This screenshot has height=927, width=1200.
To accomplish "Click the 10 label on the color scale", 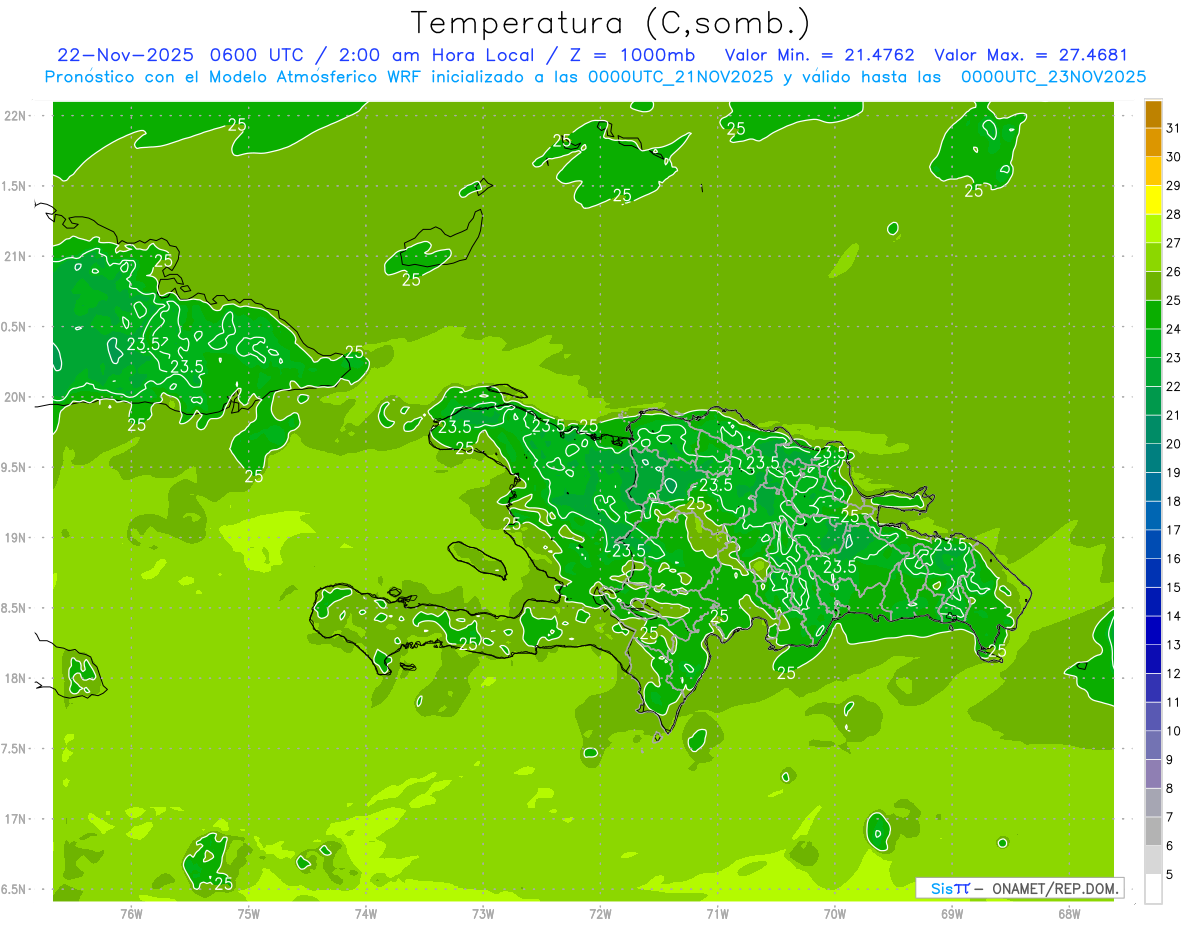I will [1173, 731].
